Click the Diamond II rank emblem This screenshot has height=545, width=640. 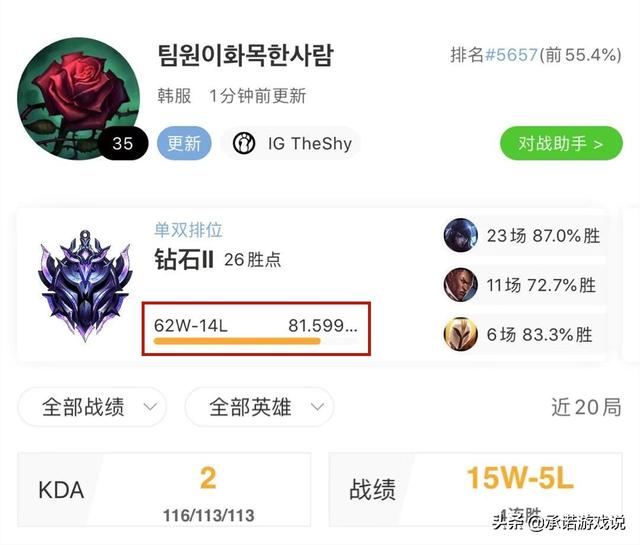(x=85, y=285)
